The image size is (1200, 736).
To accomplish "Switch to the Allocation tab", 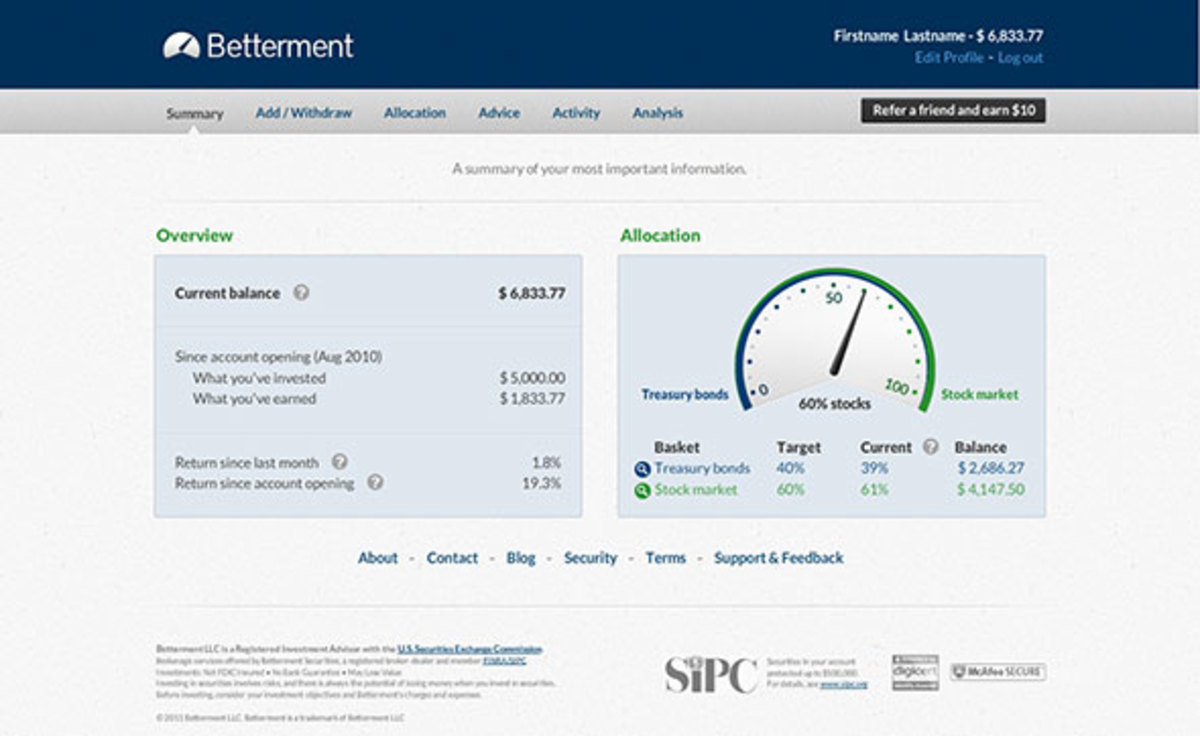I will (x=414, y=113).
